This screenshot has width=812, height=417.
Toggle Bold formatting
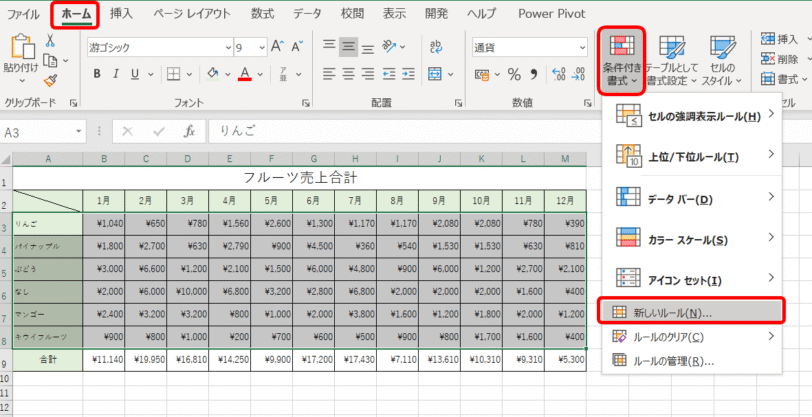click(x=97, y=74)
